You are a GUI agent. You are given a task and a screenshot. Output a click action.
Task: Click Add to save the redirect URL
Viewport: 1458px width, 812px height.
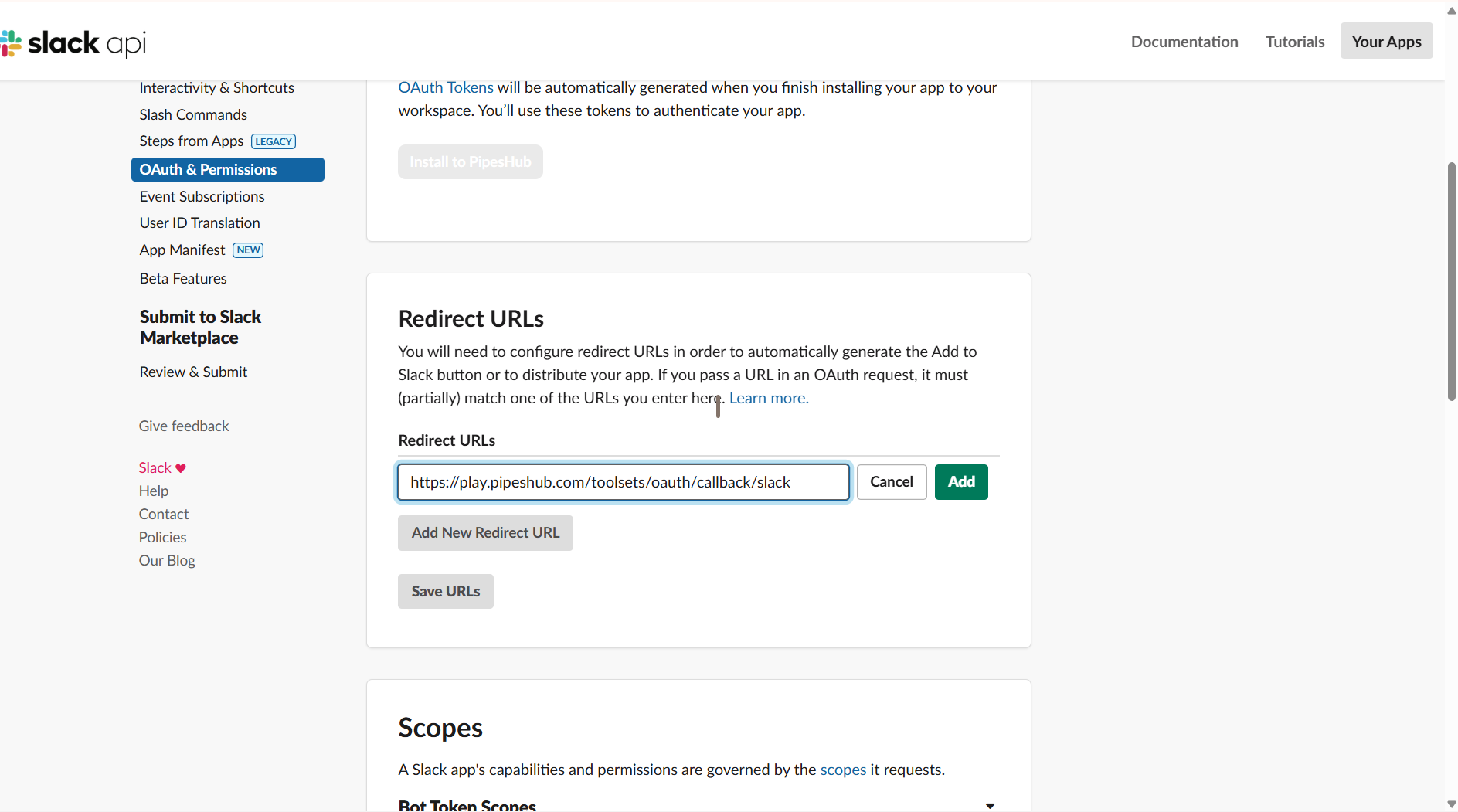[960, 481]
